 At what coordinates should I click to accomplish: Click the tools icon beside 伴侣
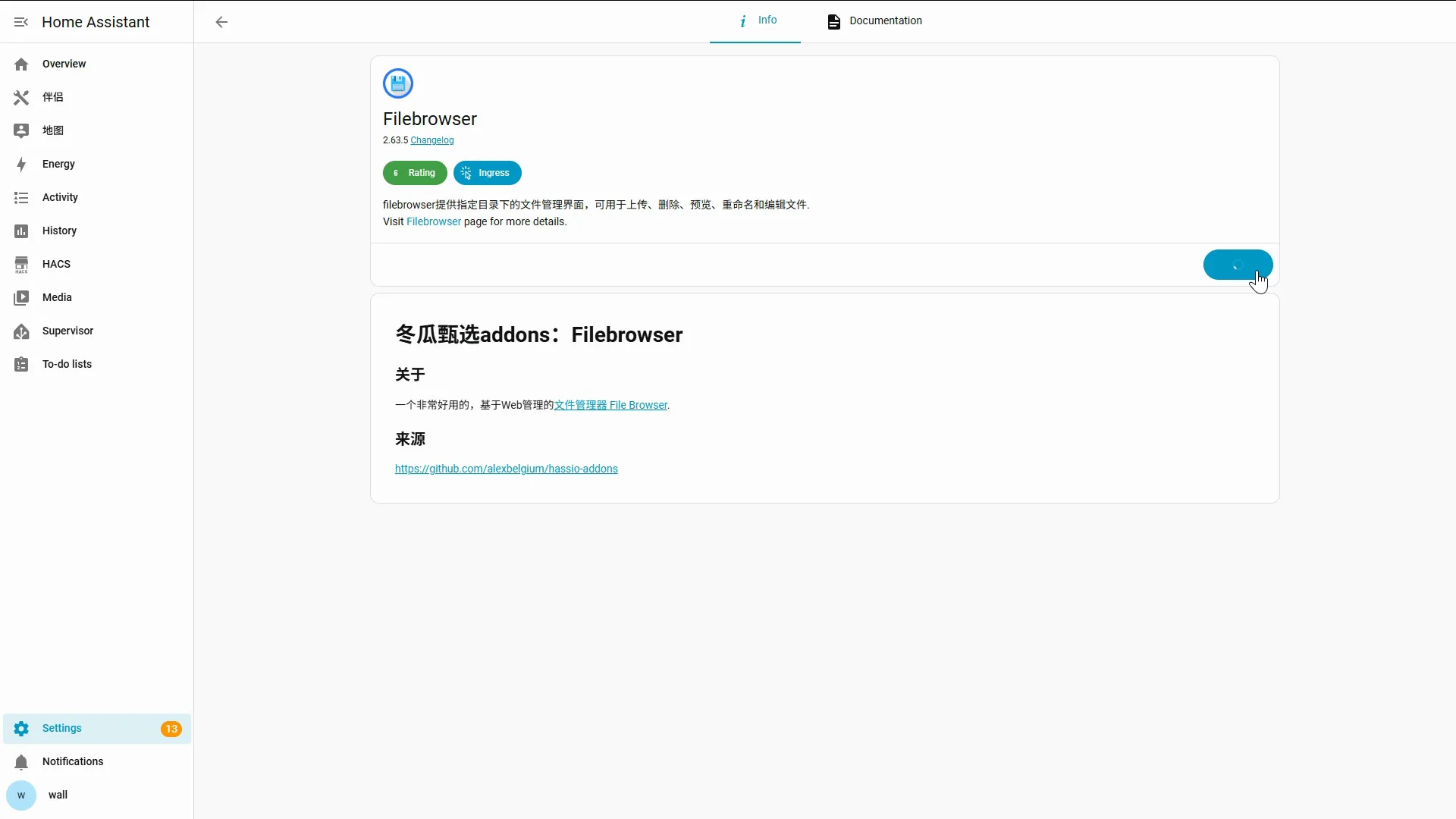(21, 98)
